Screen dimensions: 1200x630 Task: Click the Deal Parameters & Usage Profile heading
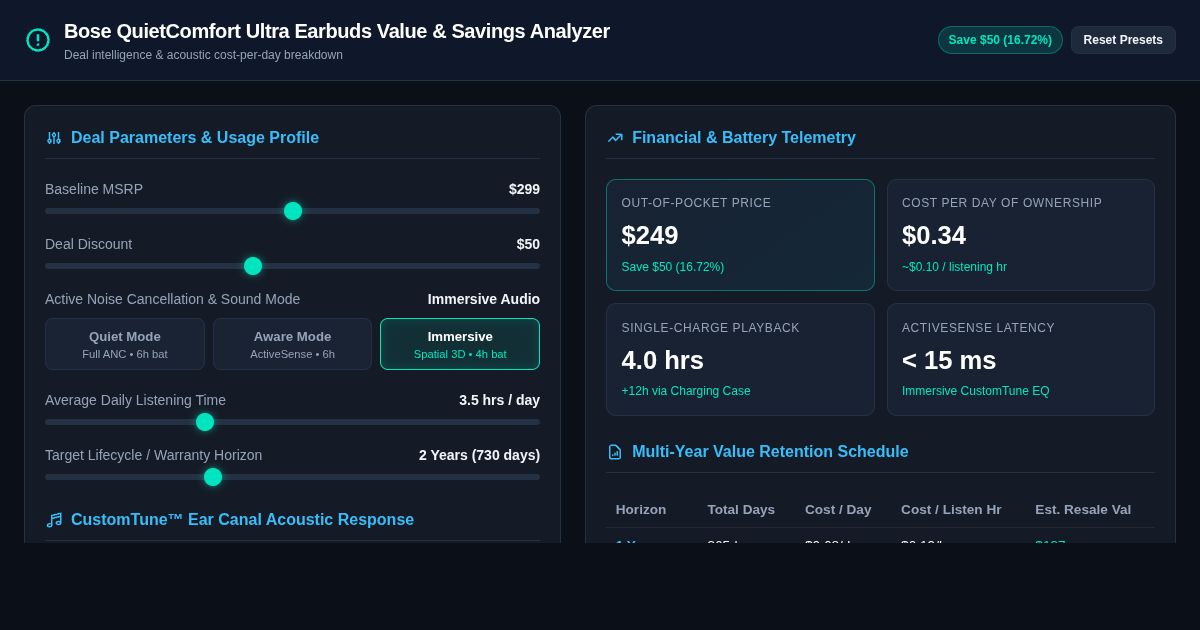tap(195, 138)
